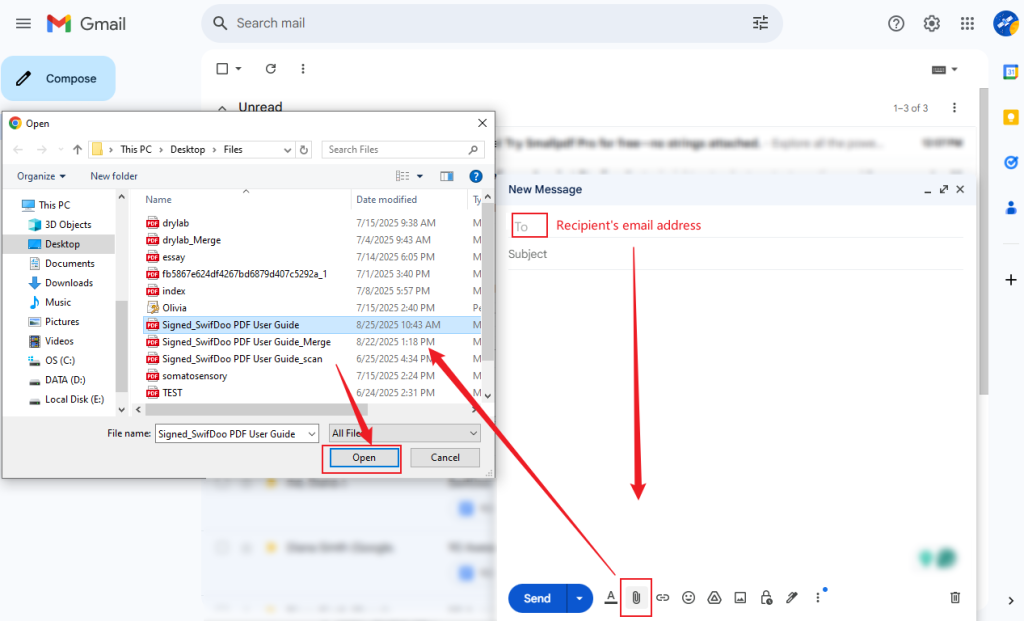Open the Google Tasks side panel
1024x621 pixels.
pyautogui.click(x=1010, y=162)
